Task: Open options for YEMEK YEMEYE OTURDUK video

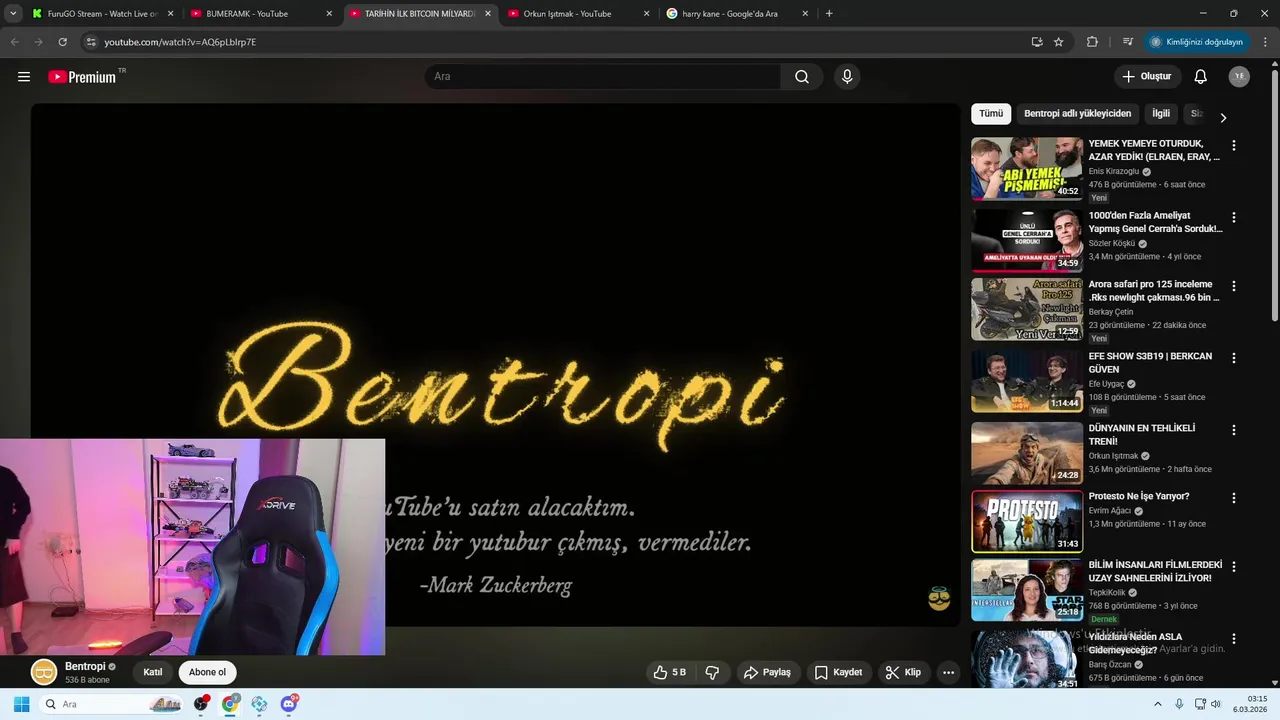Action: [x=1233, y=145]
